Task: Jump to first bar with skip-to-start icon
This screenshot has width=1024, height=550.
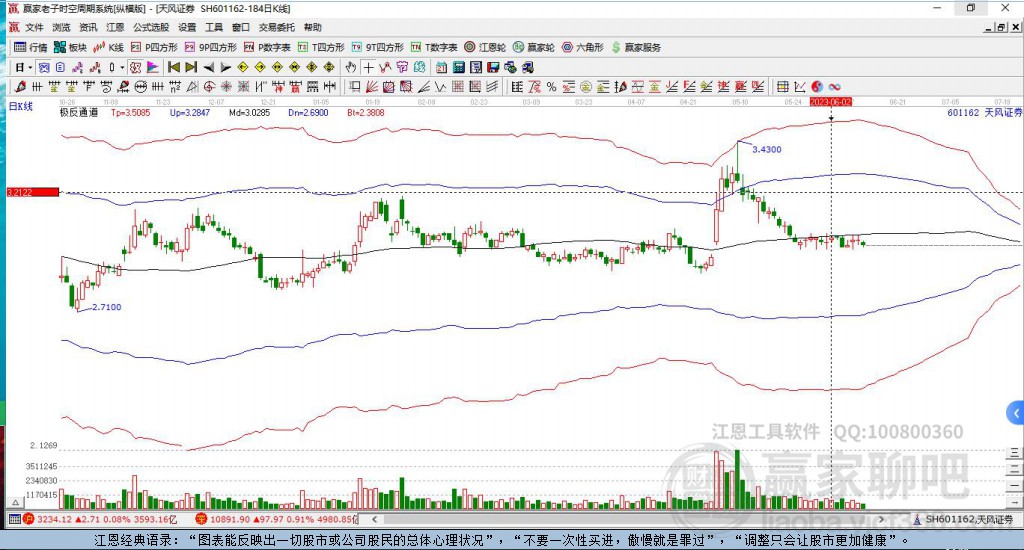Action: click(x=173, y=67)
